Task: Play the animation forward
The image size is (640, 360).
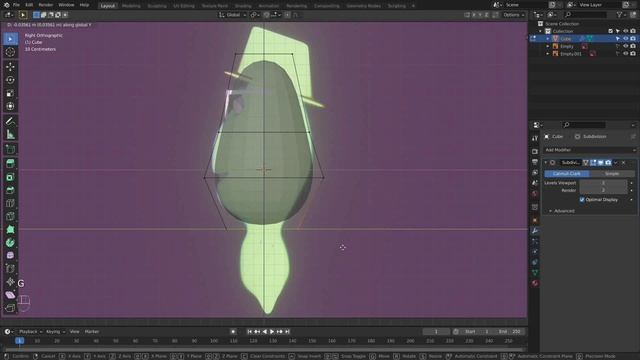Action: pos(272,331)
